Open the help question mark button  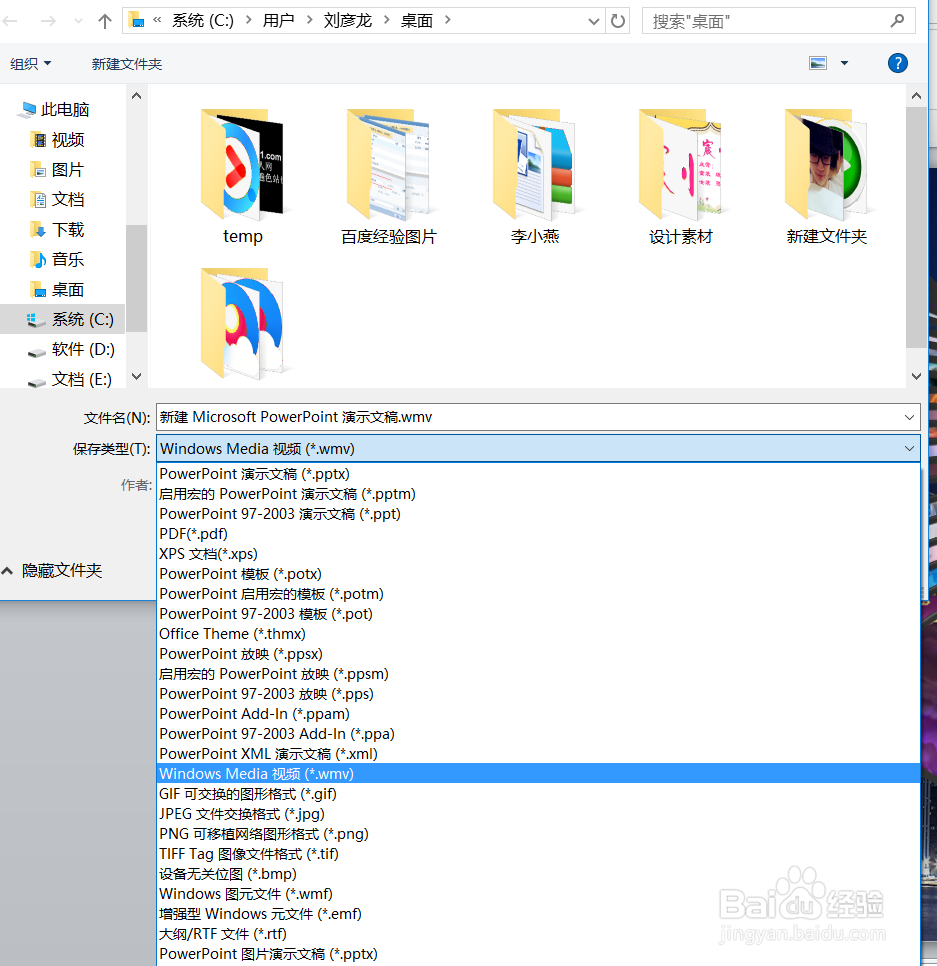point(898,63)
